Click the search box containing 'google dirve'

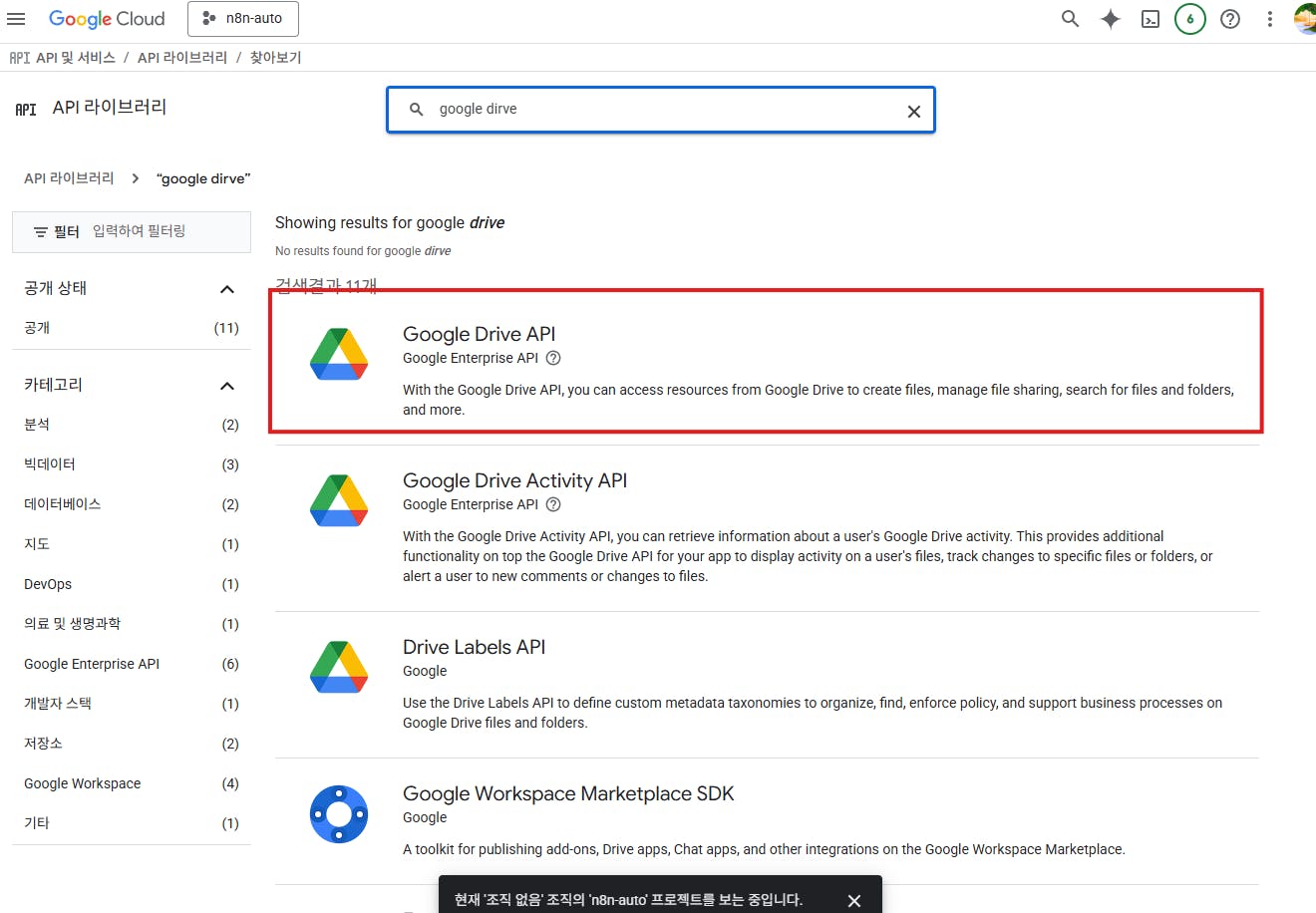point(661,110)
